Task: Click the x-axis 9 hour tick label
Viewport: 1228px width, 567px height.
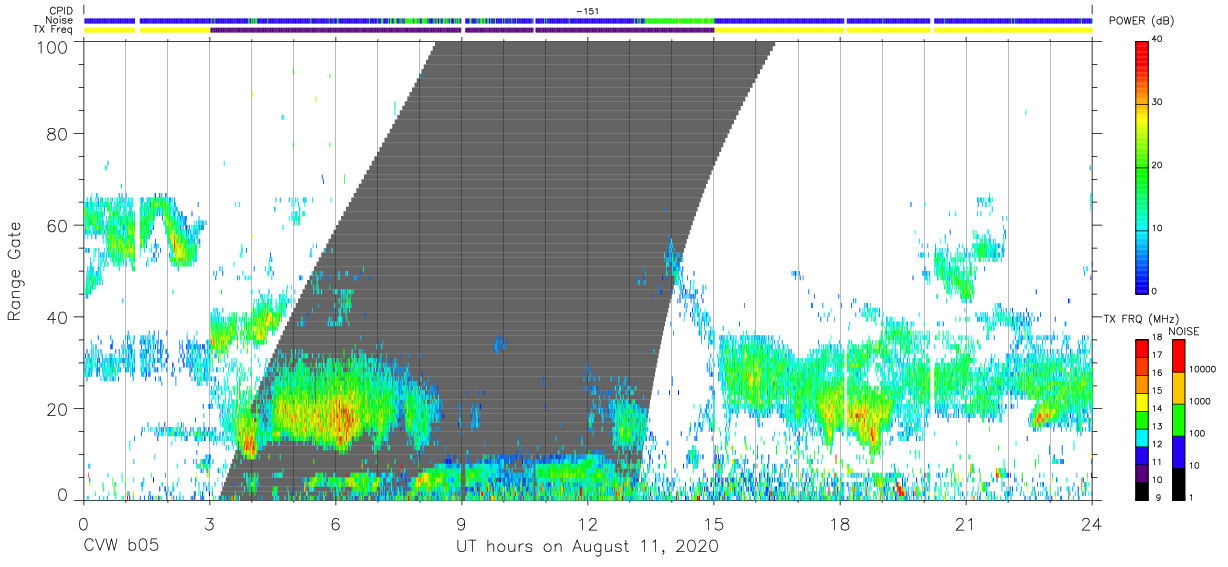Action: [462, 524]
